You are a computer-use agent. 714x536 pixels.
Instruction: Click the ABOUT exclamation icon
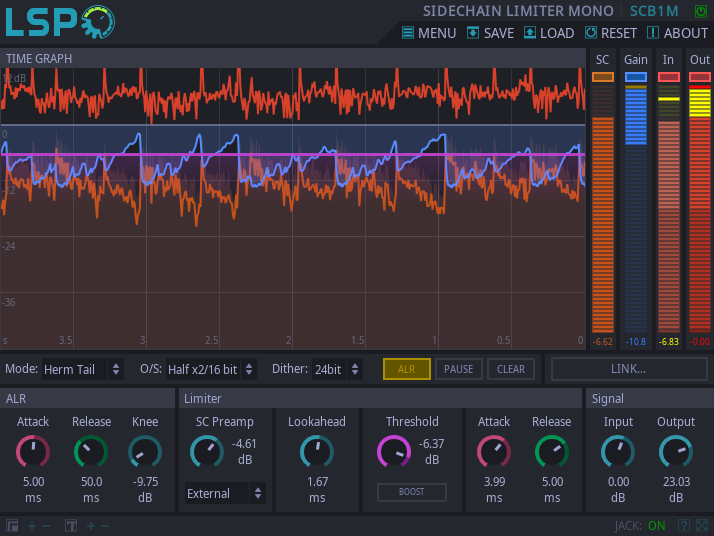pos(653,33)
